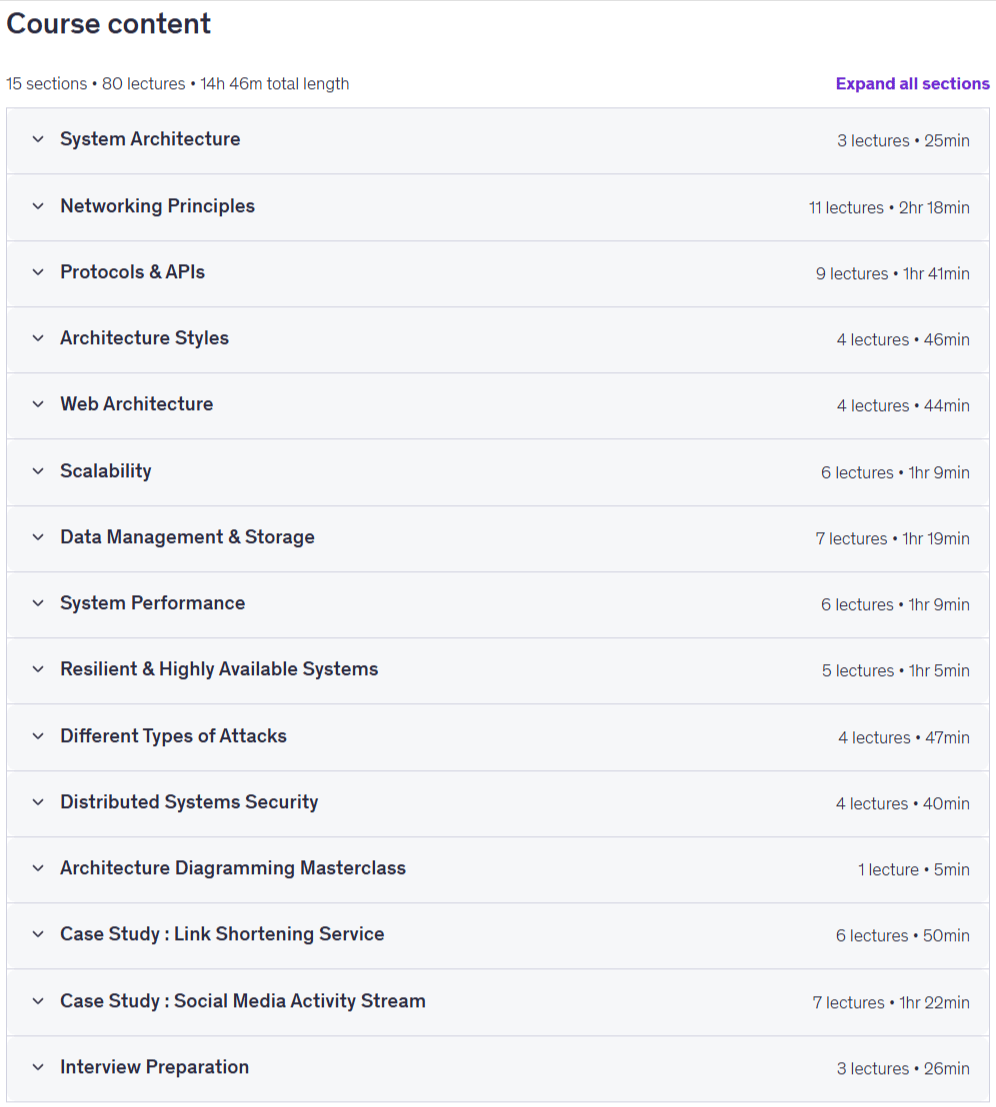The height and width of the screenshot is (1107, 996).
Task: Click '11 lectures • 2hr 18min' duration text
Action: [x=889, y=208]
